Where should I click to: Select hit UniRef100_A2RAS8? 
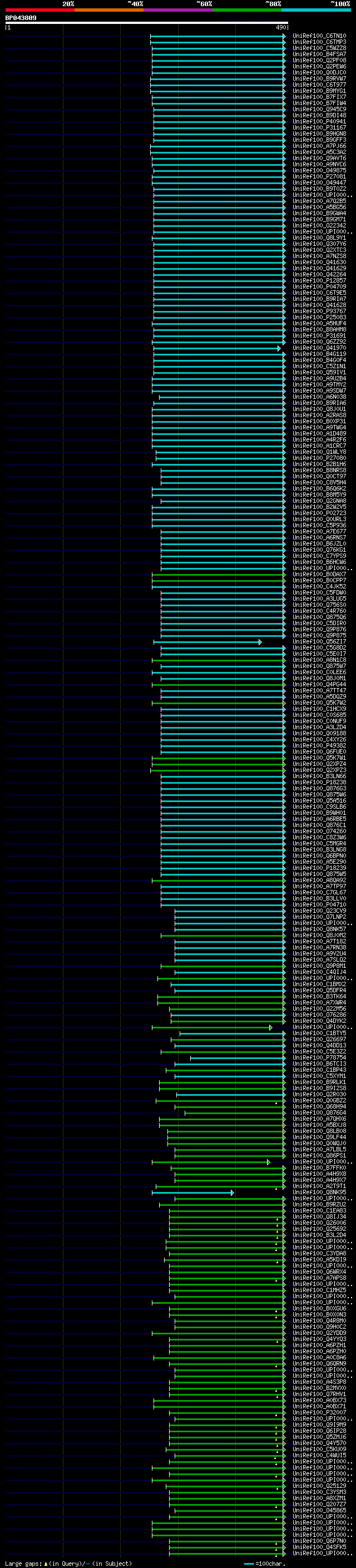(319, 415)
